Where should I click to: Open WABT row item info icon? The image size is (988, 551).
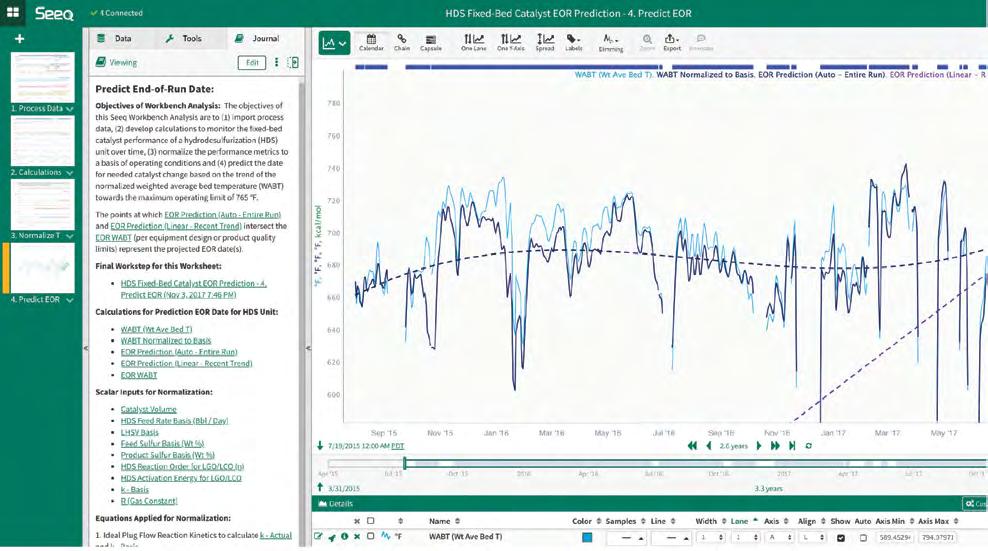tap(344, 536)
